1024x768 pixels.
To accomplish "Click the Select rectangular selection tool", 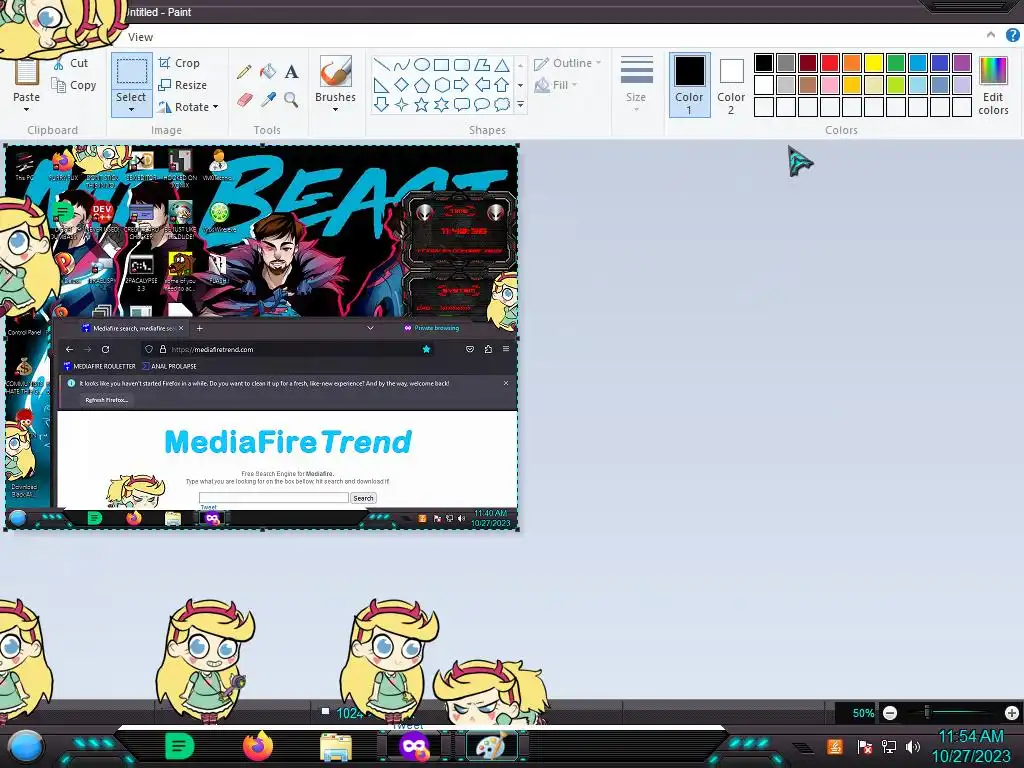I will (131, 71).
